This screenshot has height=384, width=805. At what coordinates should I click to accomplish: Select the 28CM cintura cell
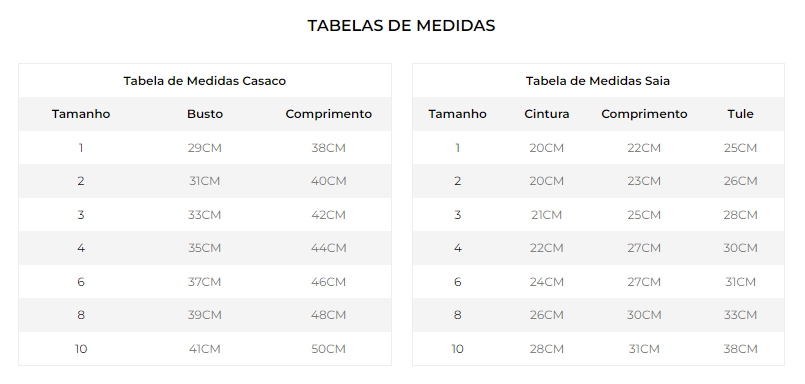pyautogui.click(x=547, y=349)
